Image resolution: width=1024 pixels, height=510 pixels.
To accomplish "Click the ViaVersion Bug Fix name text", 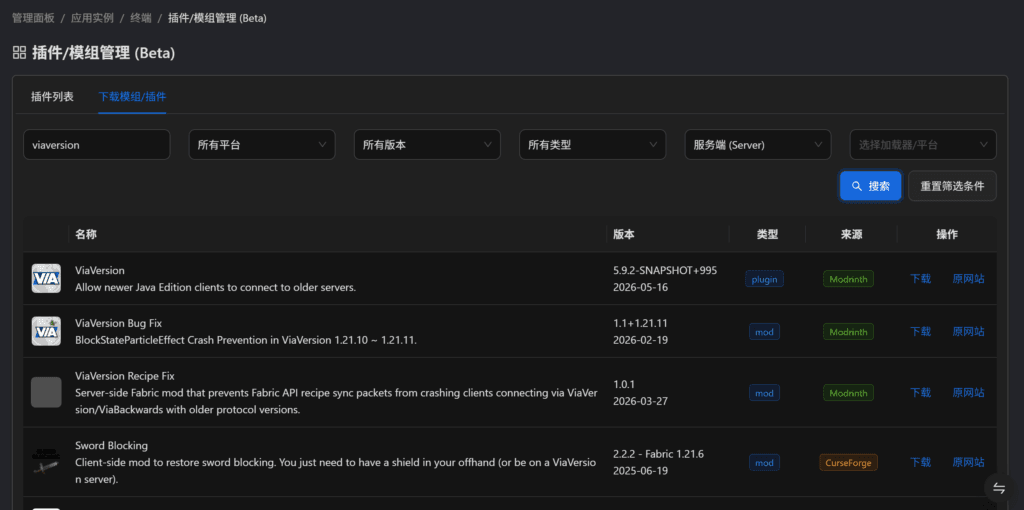I will click(118, 323).
